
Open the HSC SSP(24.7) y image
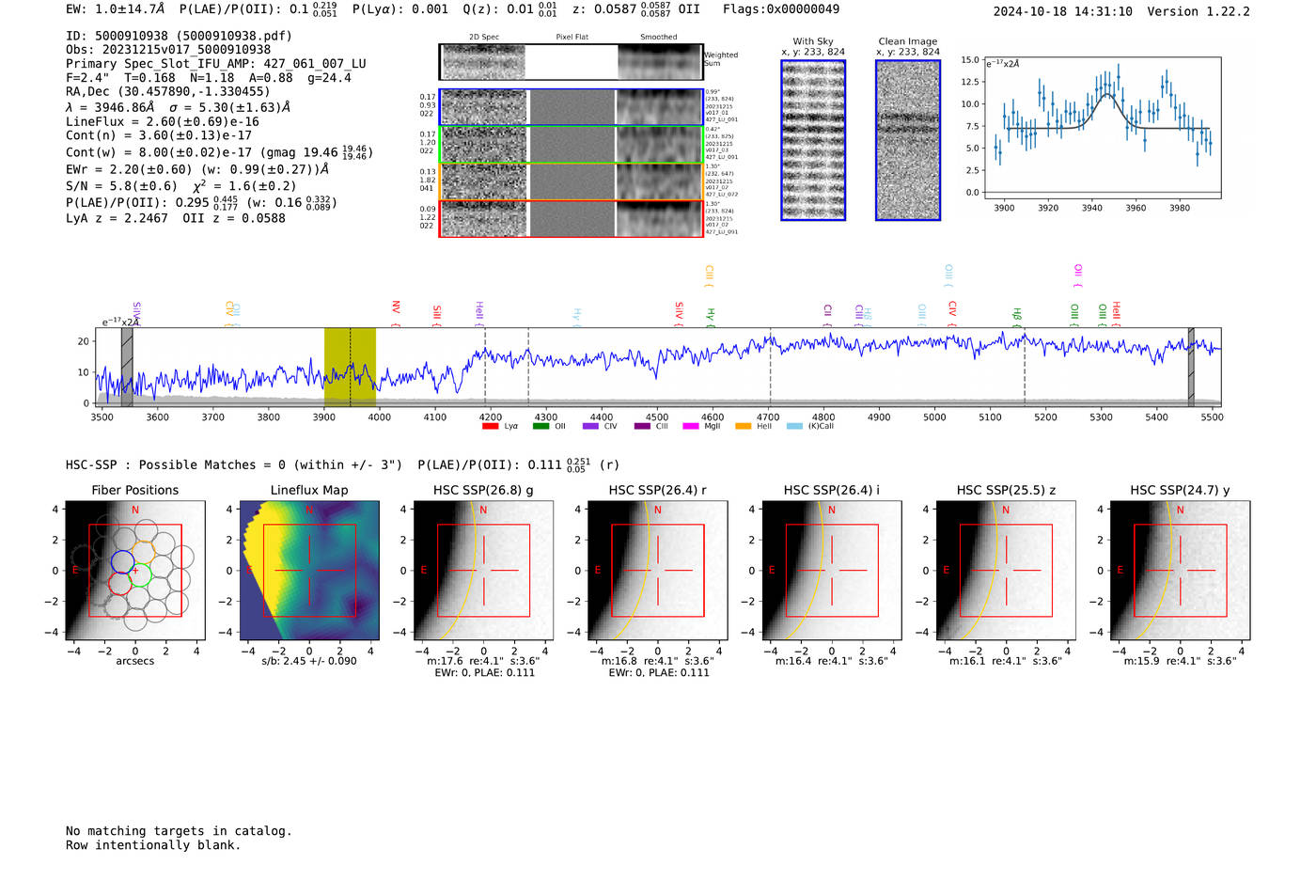coord(1181,571)
